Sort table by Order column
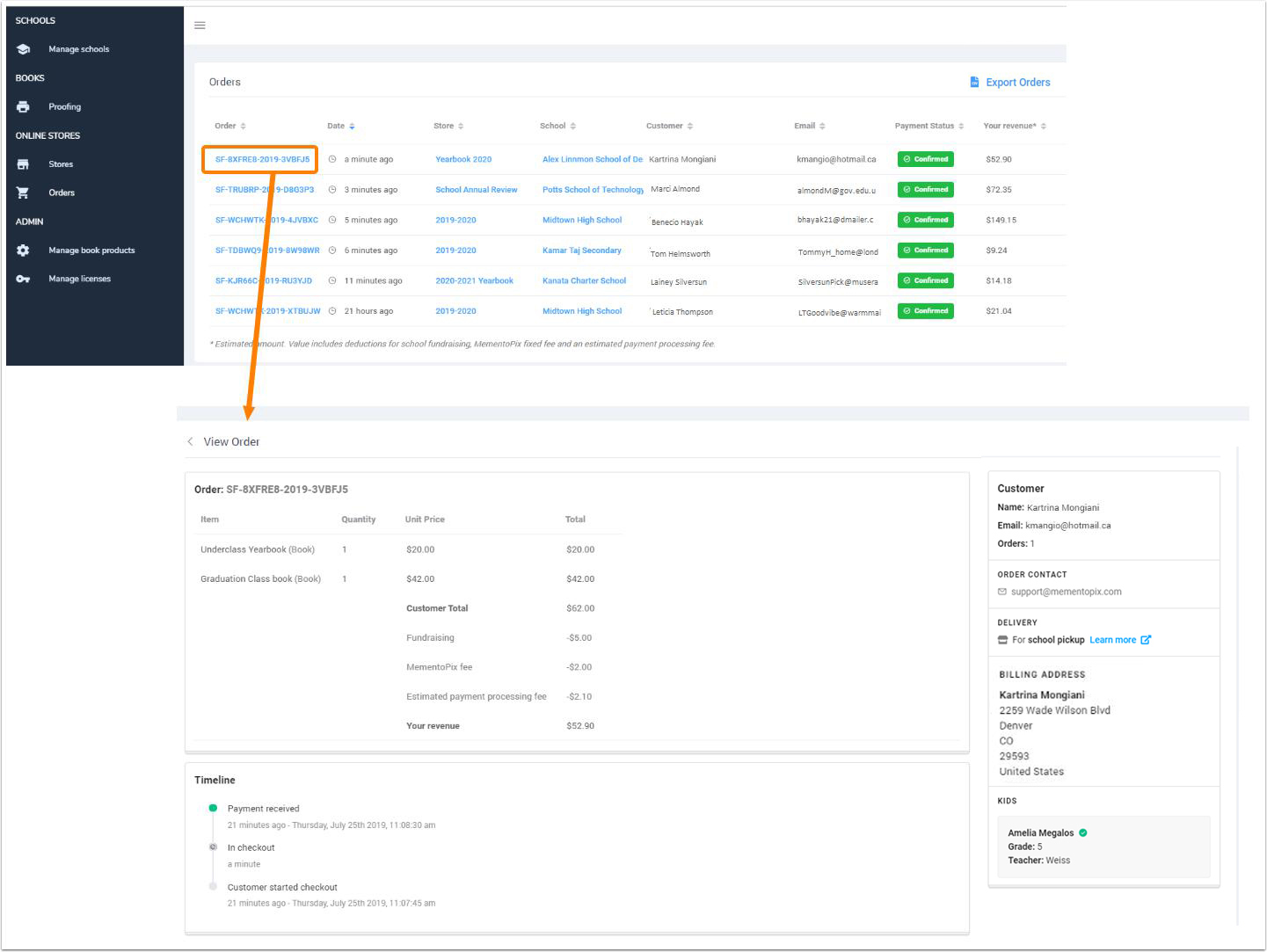Screen dimensions: 1267x952 (x=230, y=126)
